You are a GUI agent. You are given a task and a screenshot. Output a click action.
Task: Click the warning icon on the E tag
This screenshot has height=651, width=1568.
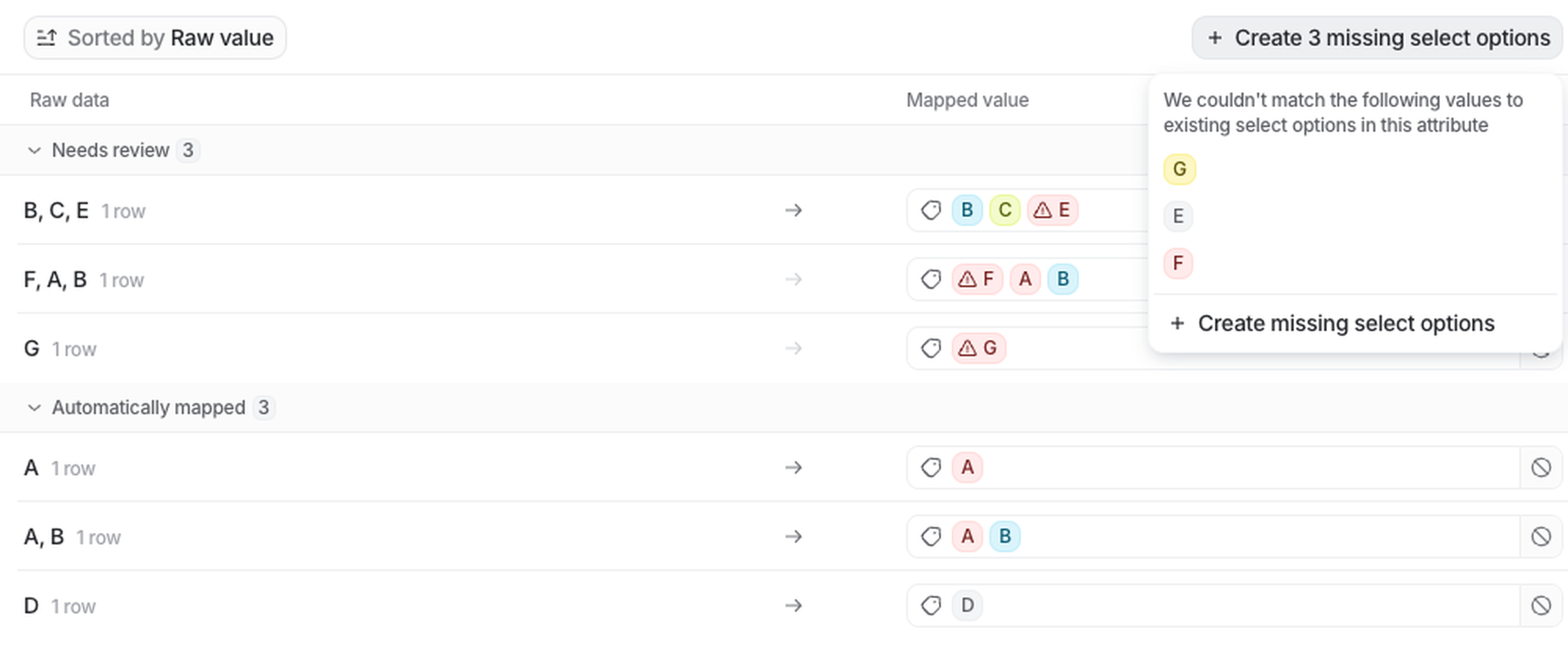(1043, 210)
